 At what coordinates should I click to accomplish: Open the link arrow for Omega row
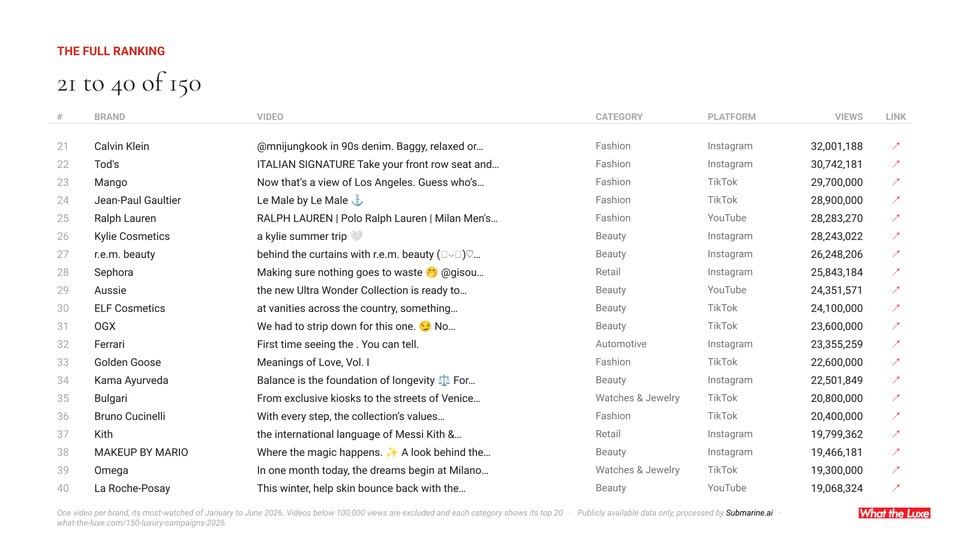[x=896, y=470]
